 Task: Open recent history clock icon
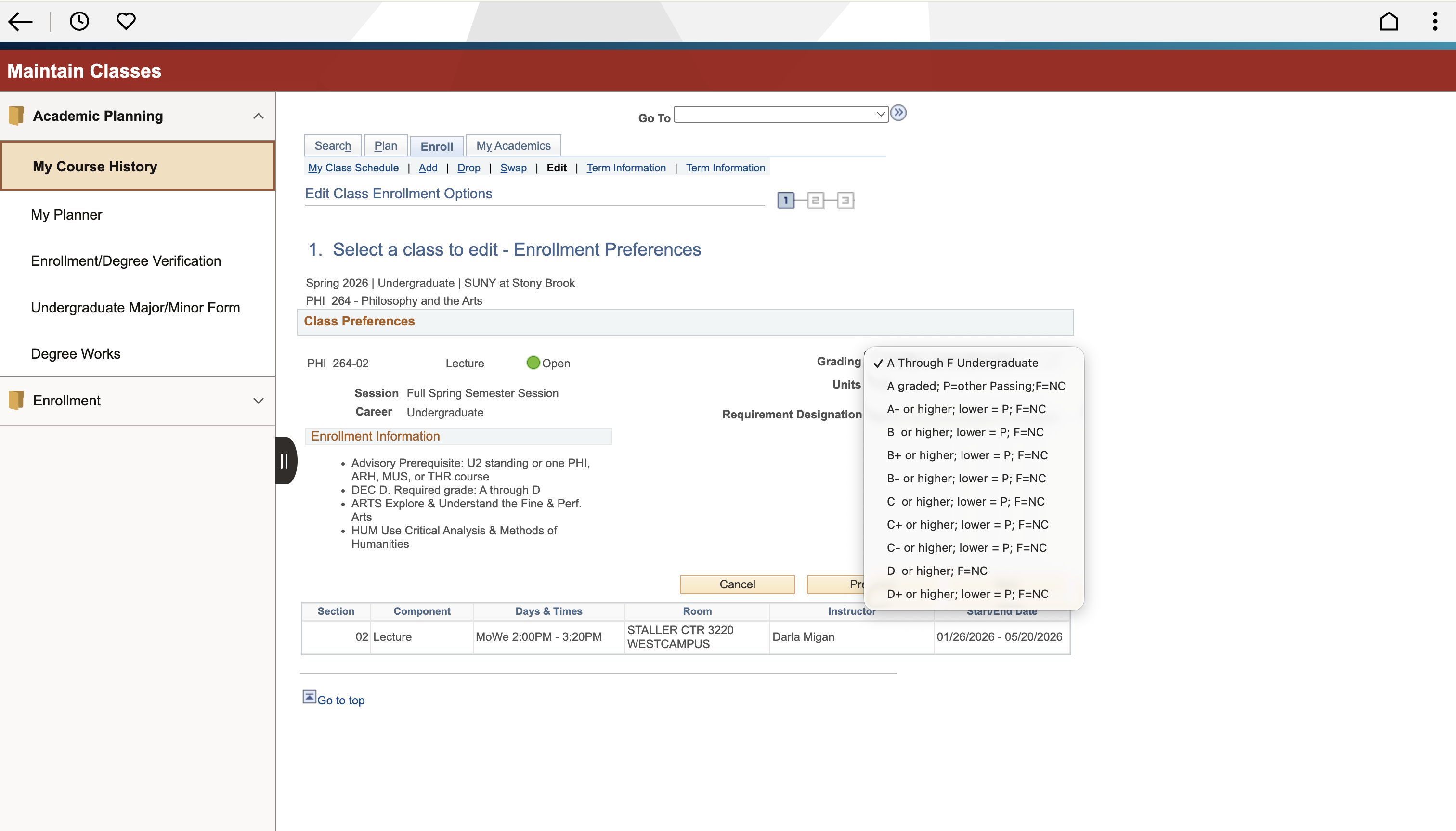coord(79,22)
